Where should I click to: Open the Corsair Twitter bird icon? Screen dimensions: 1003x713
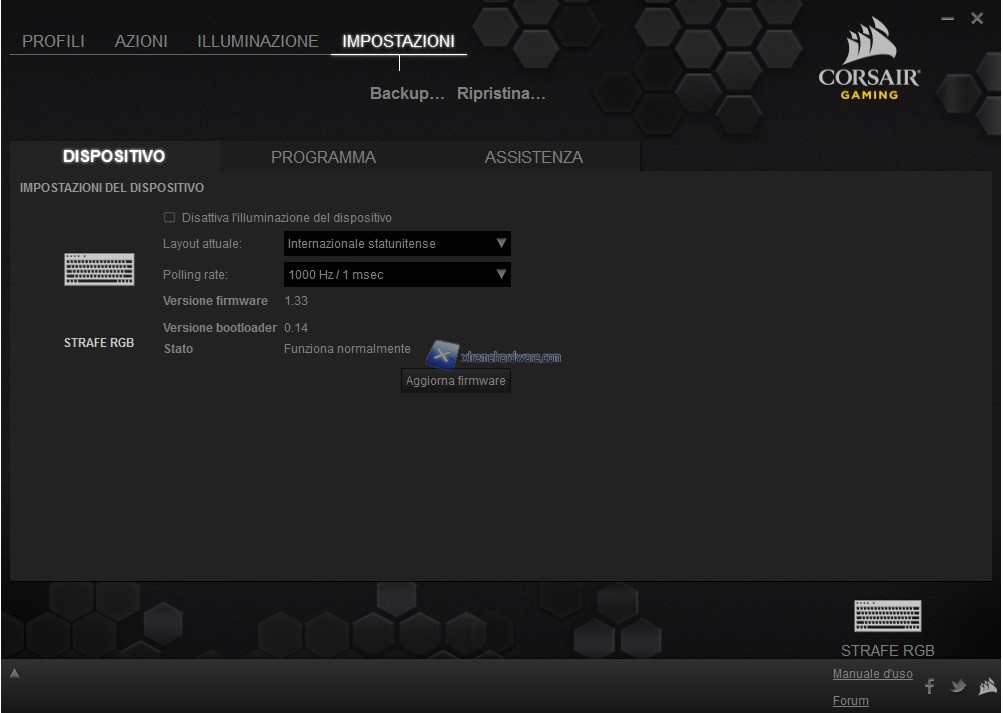point(958,686)
